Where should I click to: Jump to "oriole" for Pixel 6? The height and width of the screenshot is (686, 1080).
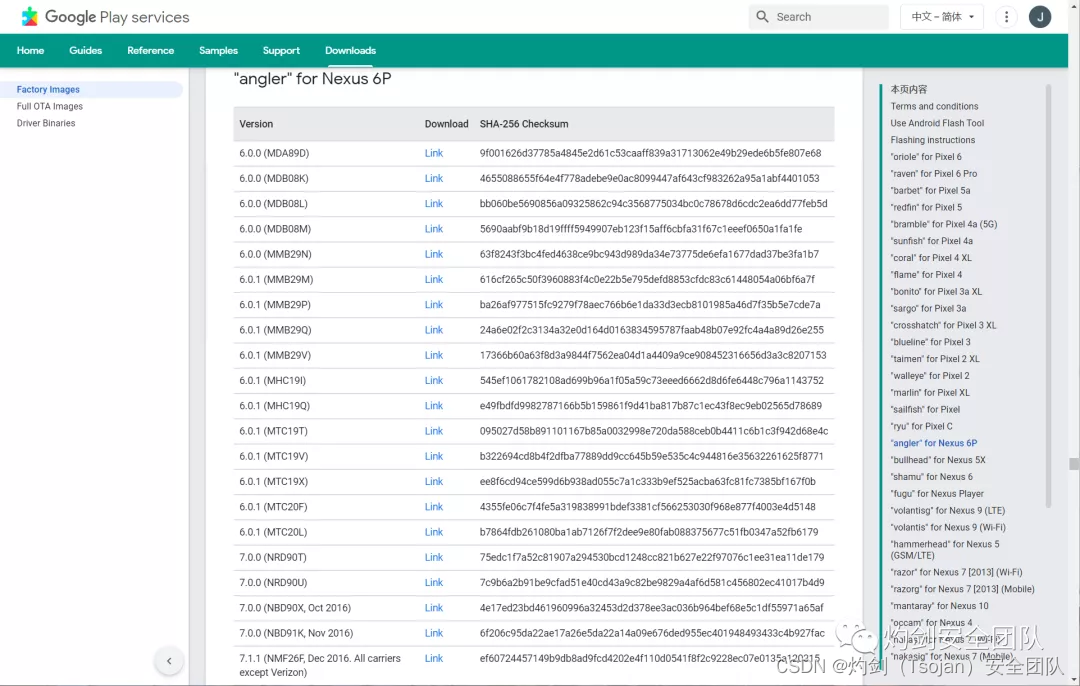[926, 157]
